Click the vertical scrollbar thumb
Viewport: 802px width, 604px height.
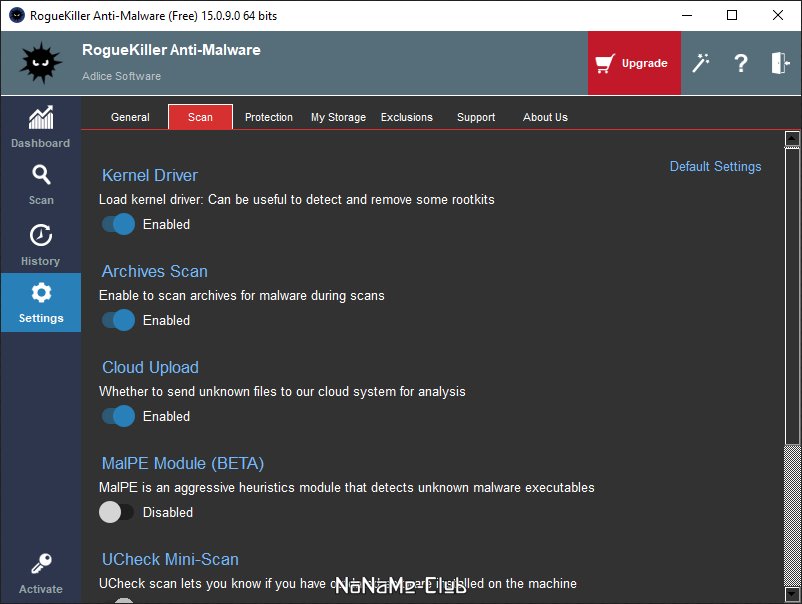792,296
